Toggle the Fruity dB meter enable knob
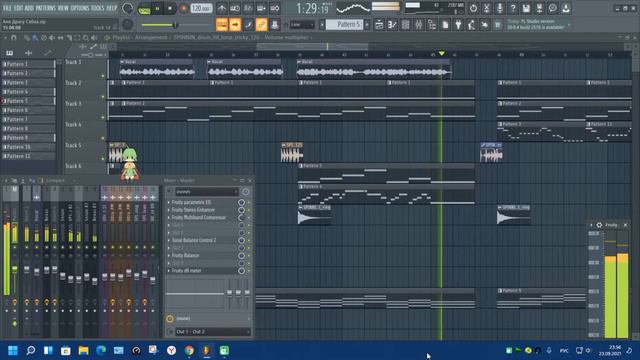Image resolution: width=640 pixels, height=360 pixels. (241, 271)
